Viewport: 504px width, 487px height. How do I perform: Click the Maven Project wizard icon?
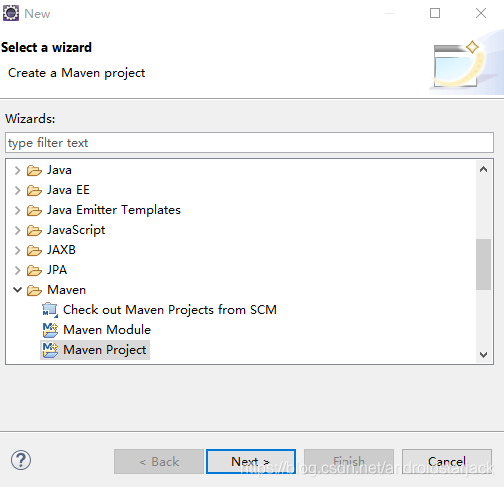tap(50, 350)
